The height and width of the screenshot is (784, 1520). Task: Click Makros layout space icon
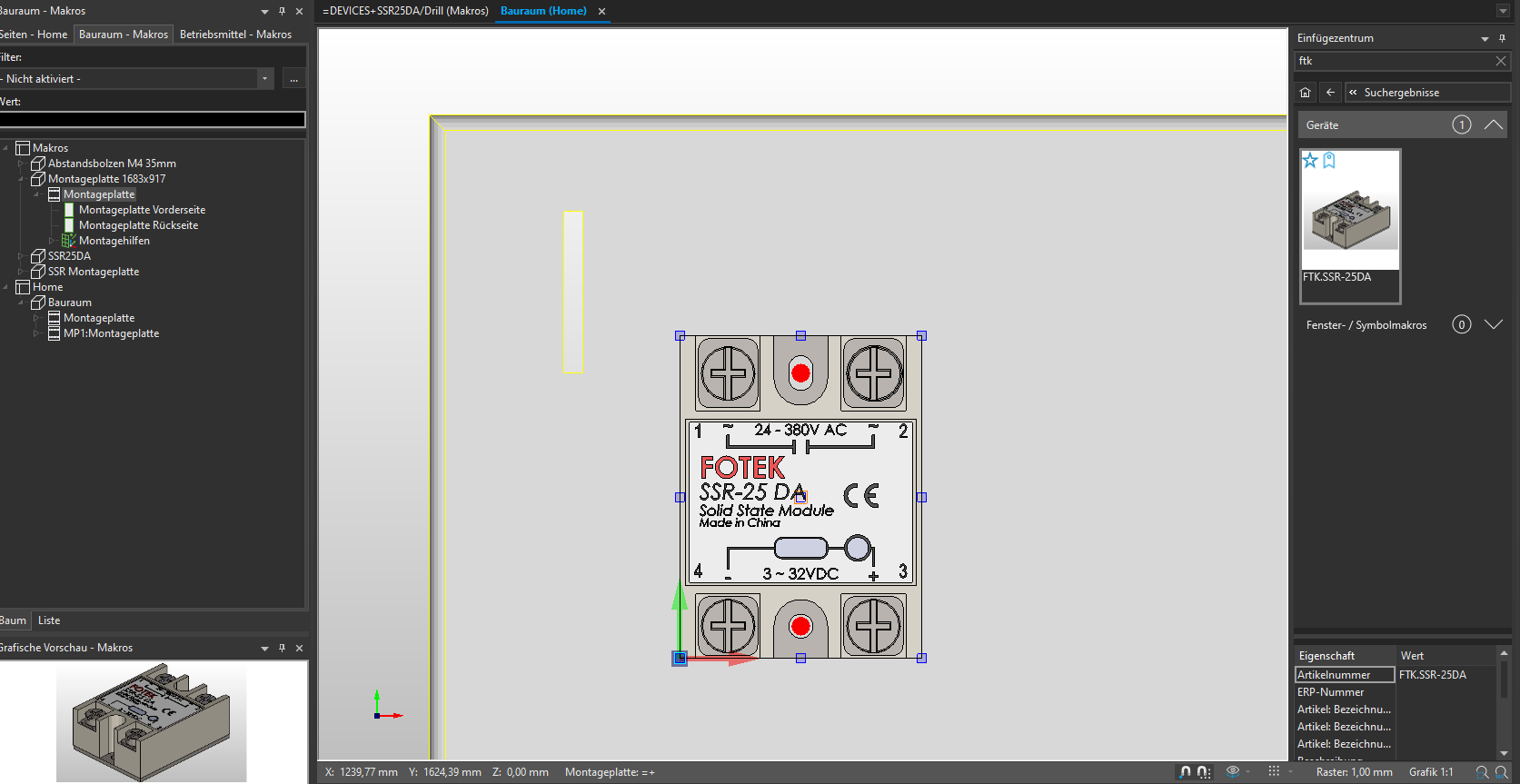pos(23,148)
